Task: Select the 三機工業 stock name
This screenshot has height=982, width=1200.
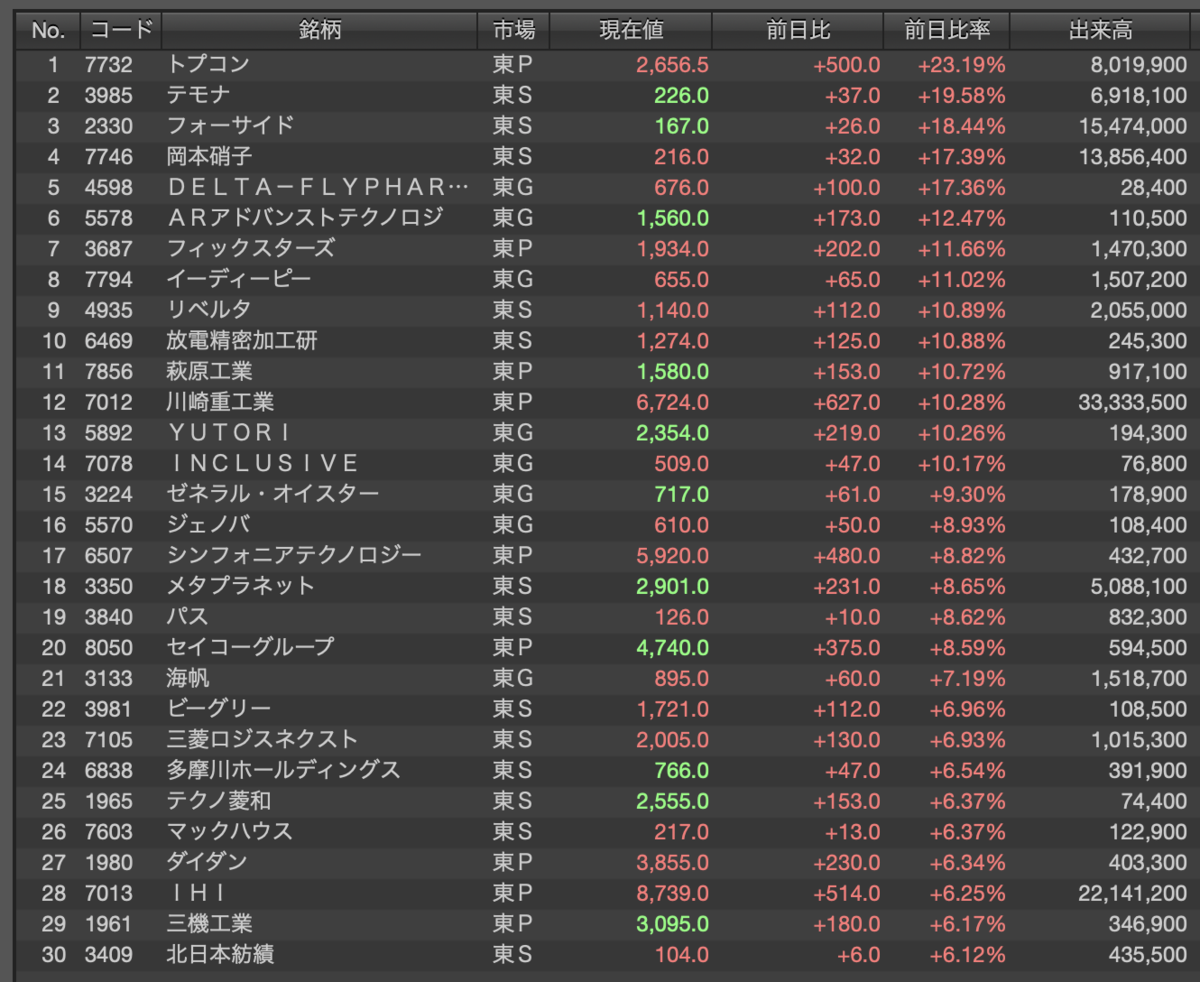Action: pos(209,924)
